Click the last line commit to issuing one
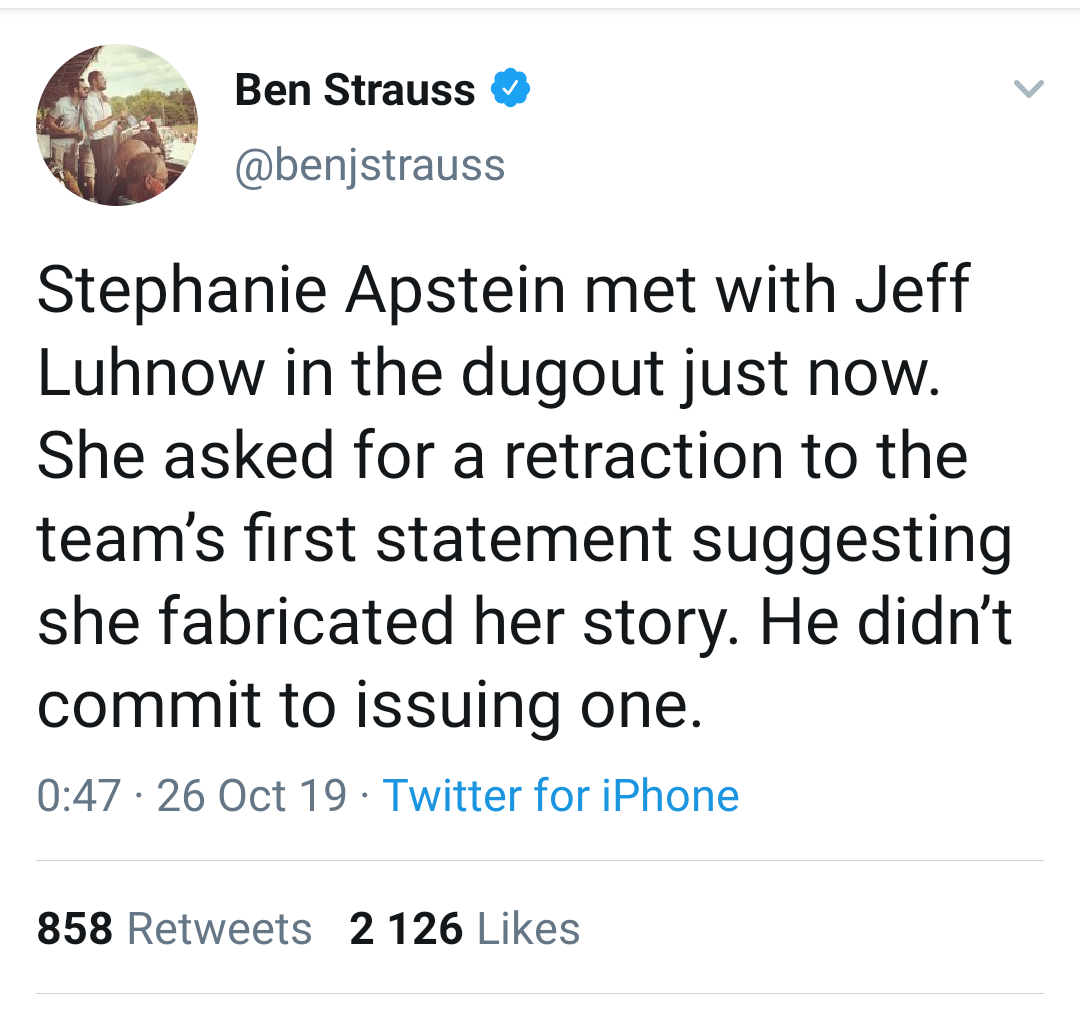Screen dimensions: 1080x1017 [x=370, y=706]
